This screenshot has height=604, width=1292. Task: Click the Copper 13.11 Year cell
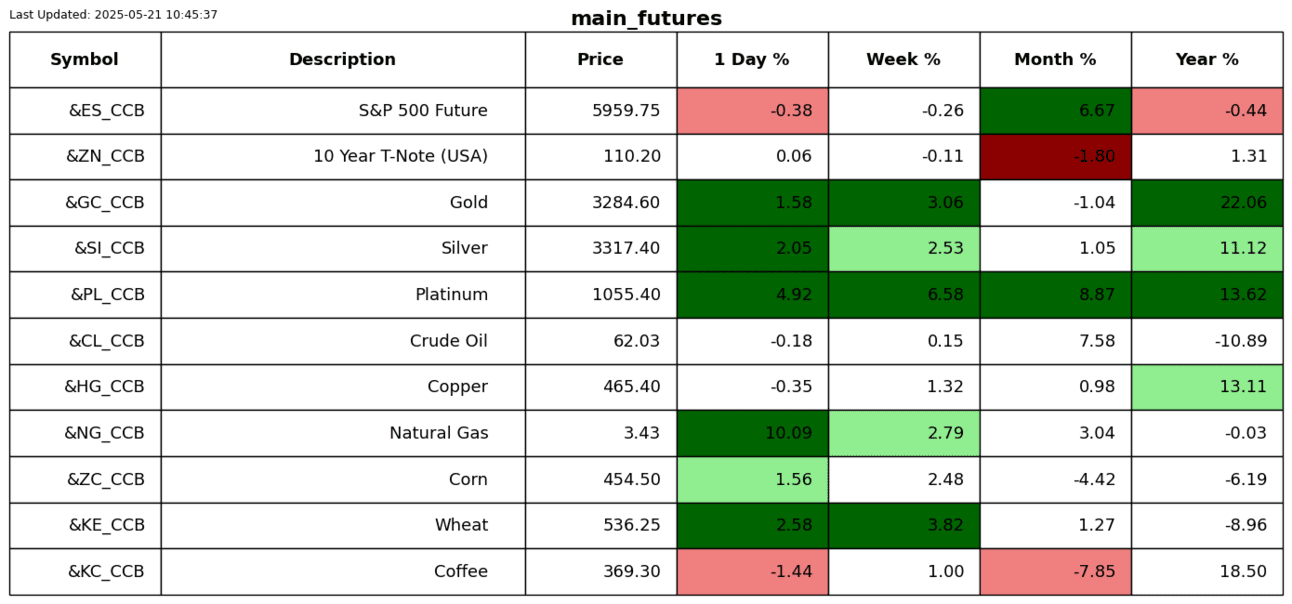tap(1207, 387)
